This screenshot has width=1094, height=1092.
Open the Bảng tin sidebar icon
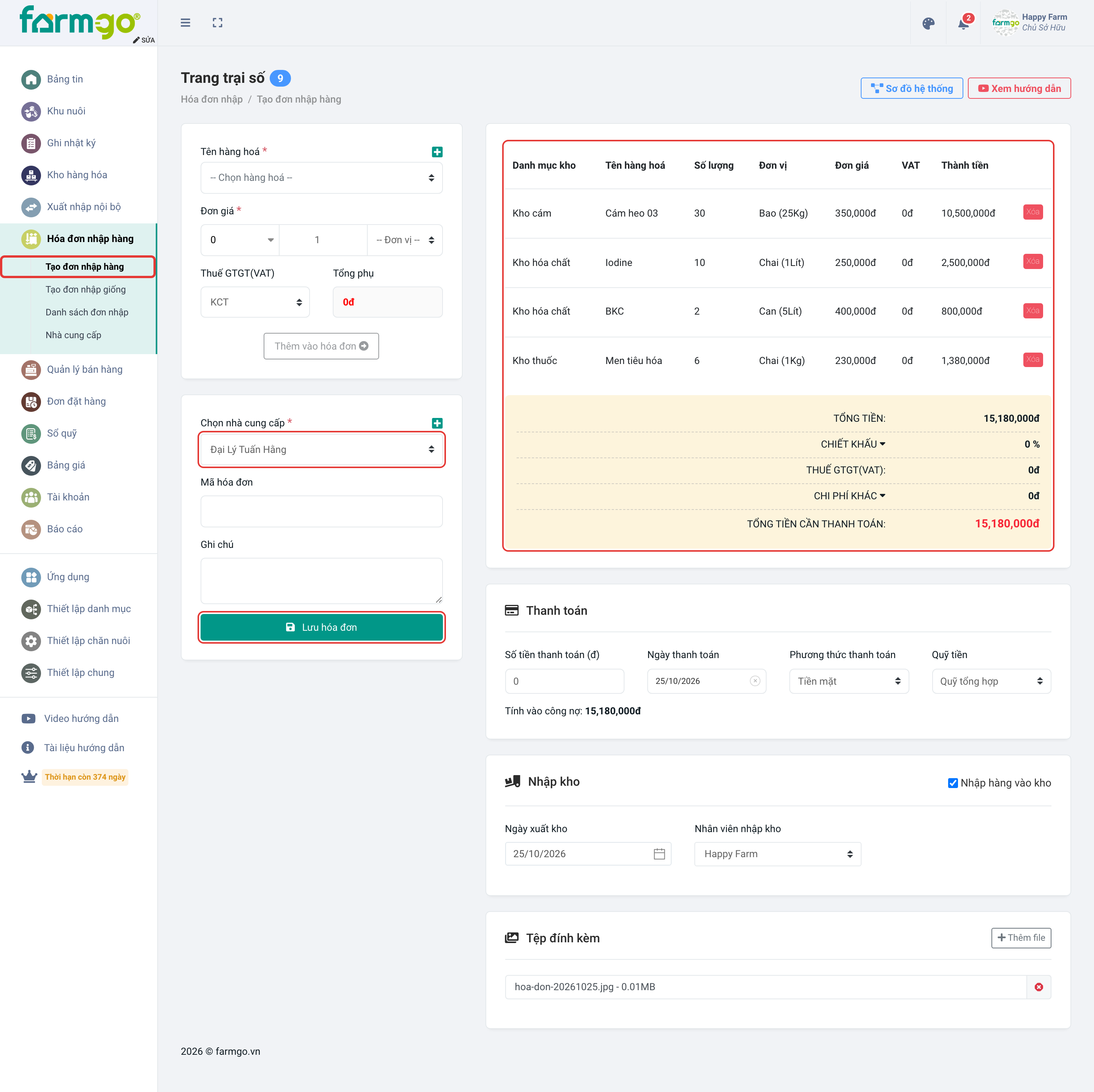point(31,79)
